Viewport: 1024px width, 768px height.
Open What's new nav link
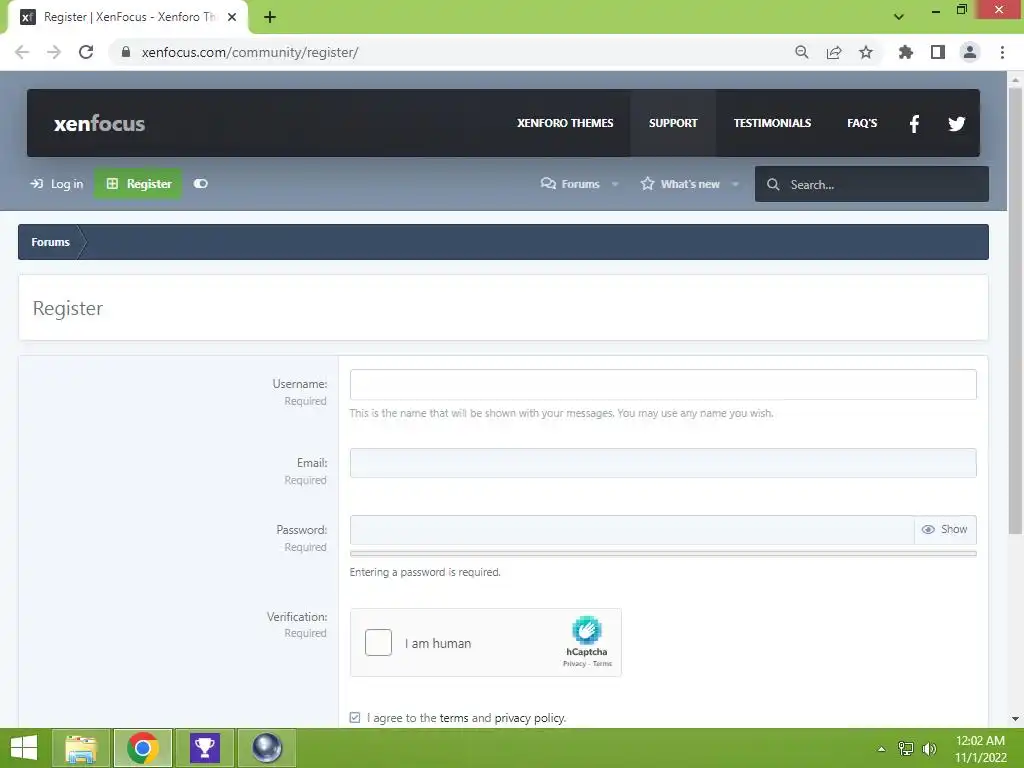click(680, 184)
